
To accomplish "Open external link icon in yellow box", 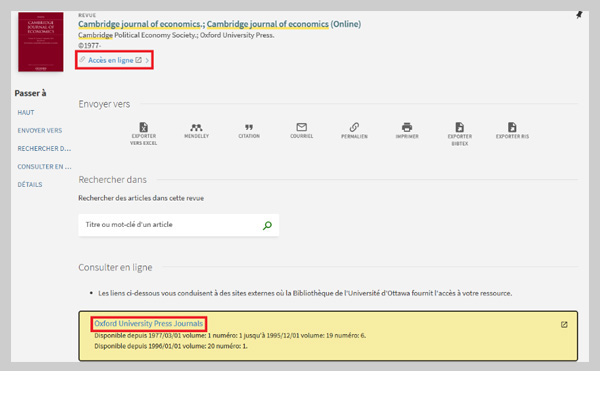I will (564, 325).
